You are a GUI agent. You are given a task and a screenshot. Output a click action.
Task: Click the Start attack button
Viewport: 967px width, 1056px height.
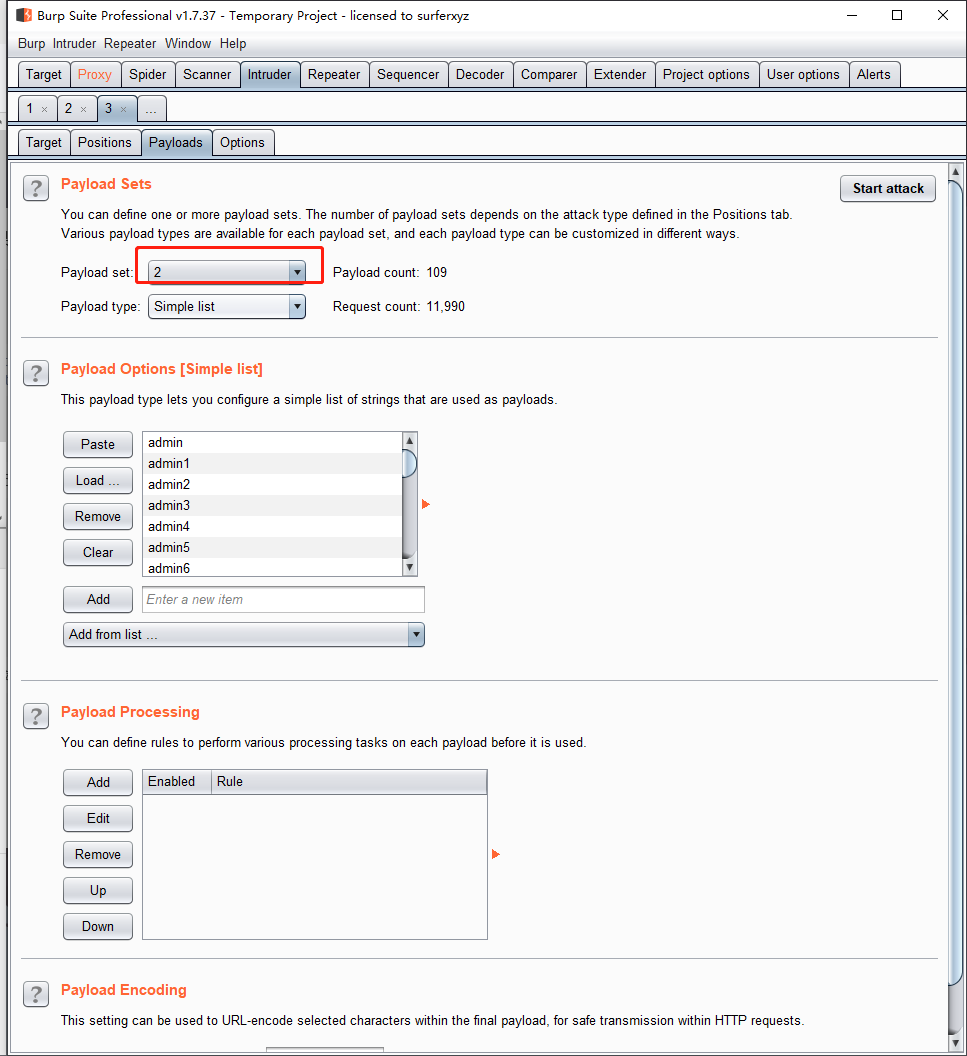[x=888, y=189]
